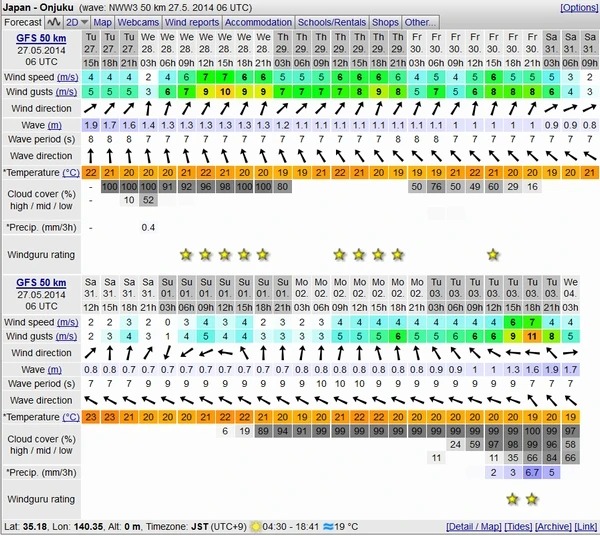The width and height of the screenshot is (600, 536).
Task: Open the Tides link
Action: click(518, 527)
